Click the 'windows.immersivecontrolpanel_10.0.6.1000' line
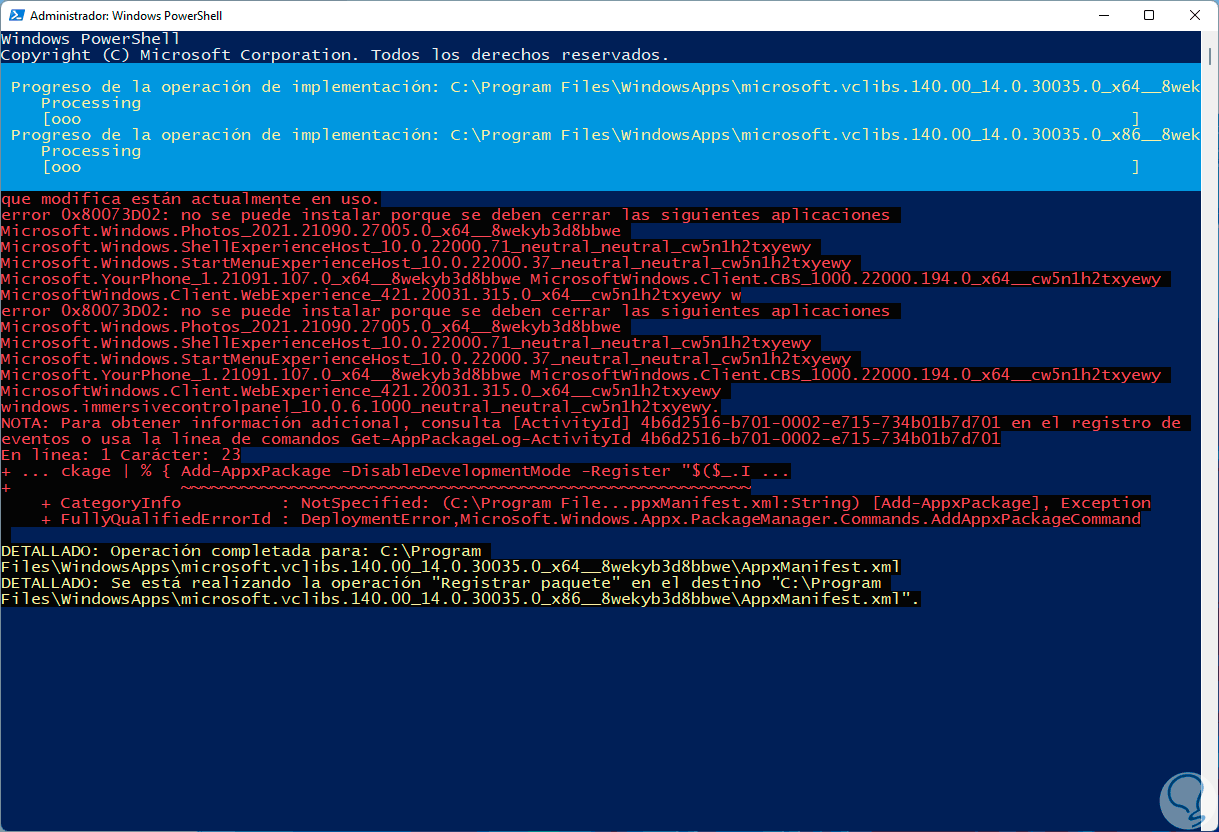The width and height of the screenshot is (1219, 832). pyautogui.click(x=360, y=407)
